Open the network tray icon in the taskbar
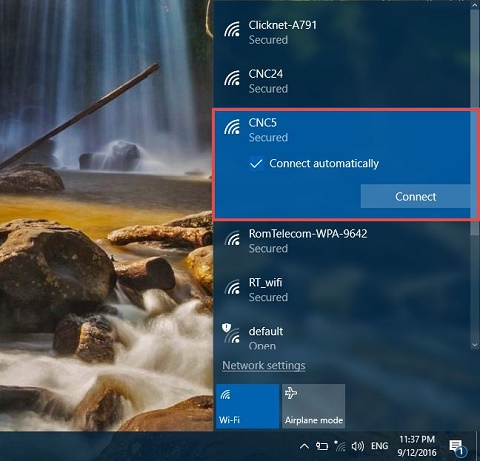The image size is (480, 461). 340,446
